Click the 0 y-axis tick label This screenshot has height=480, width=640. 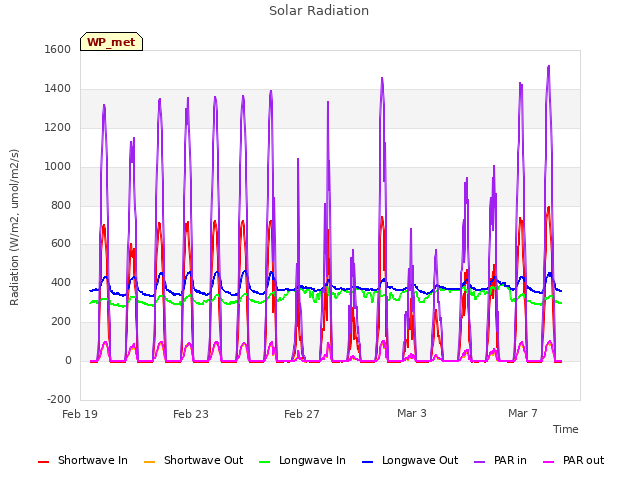[x=68, y=360]
